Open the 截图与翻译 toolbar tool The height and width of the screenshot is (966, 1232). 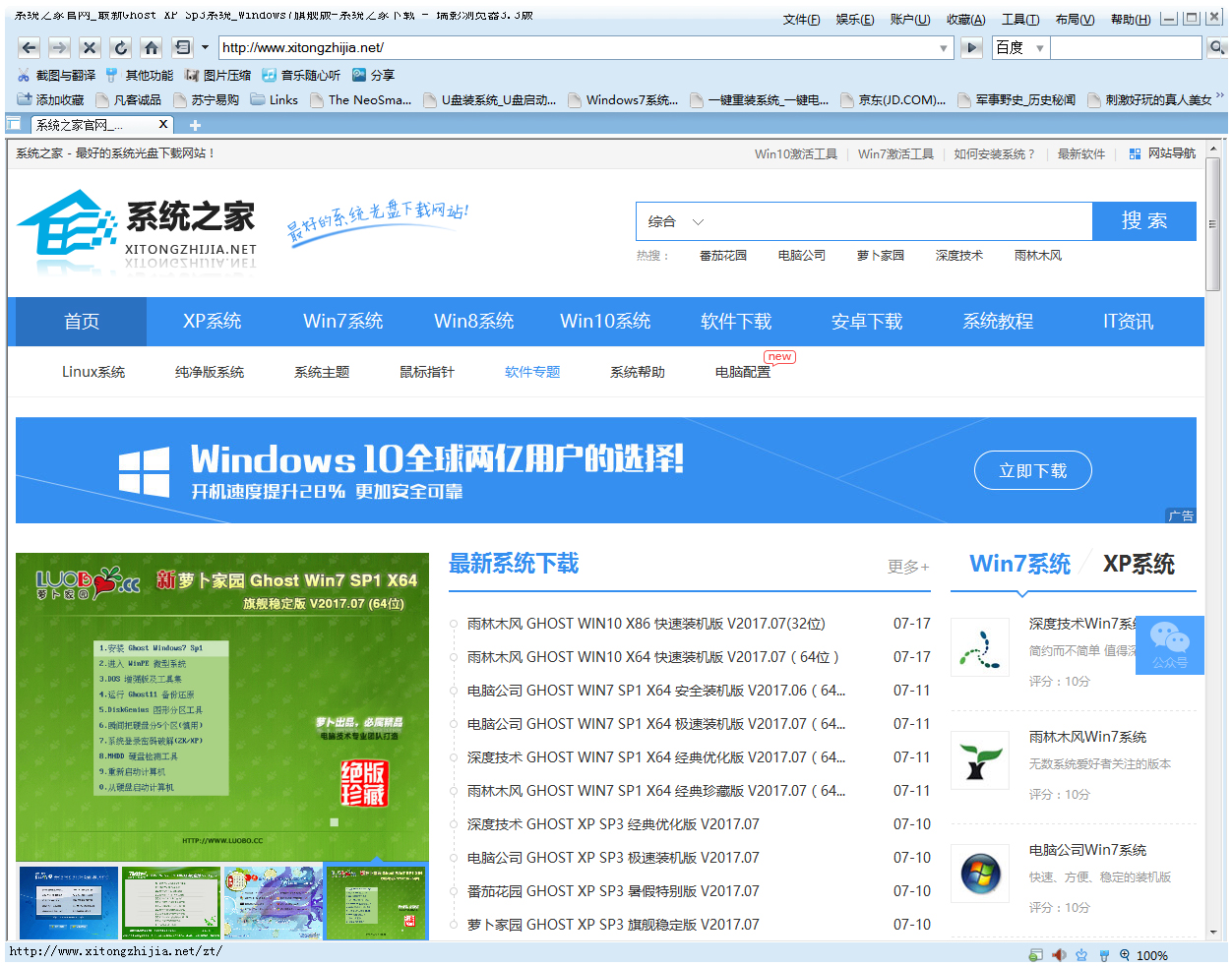click(x=56, y=75)
